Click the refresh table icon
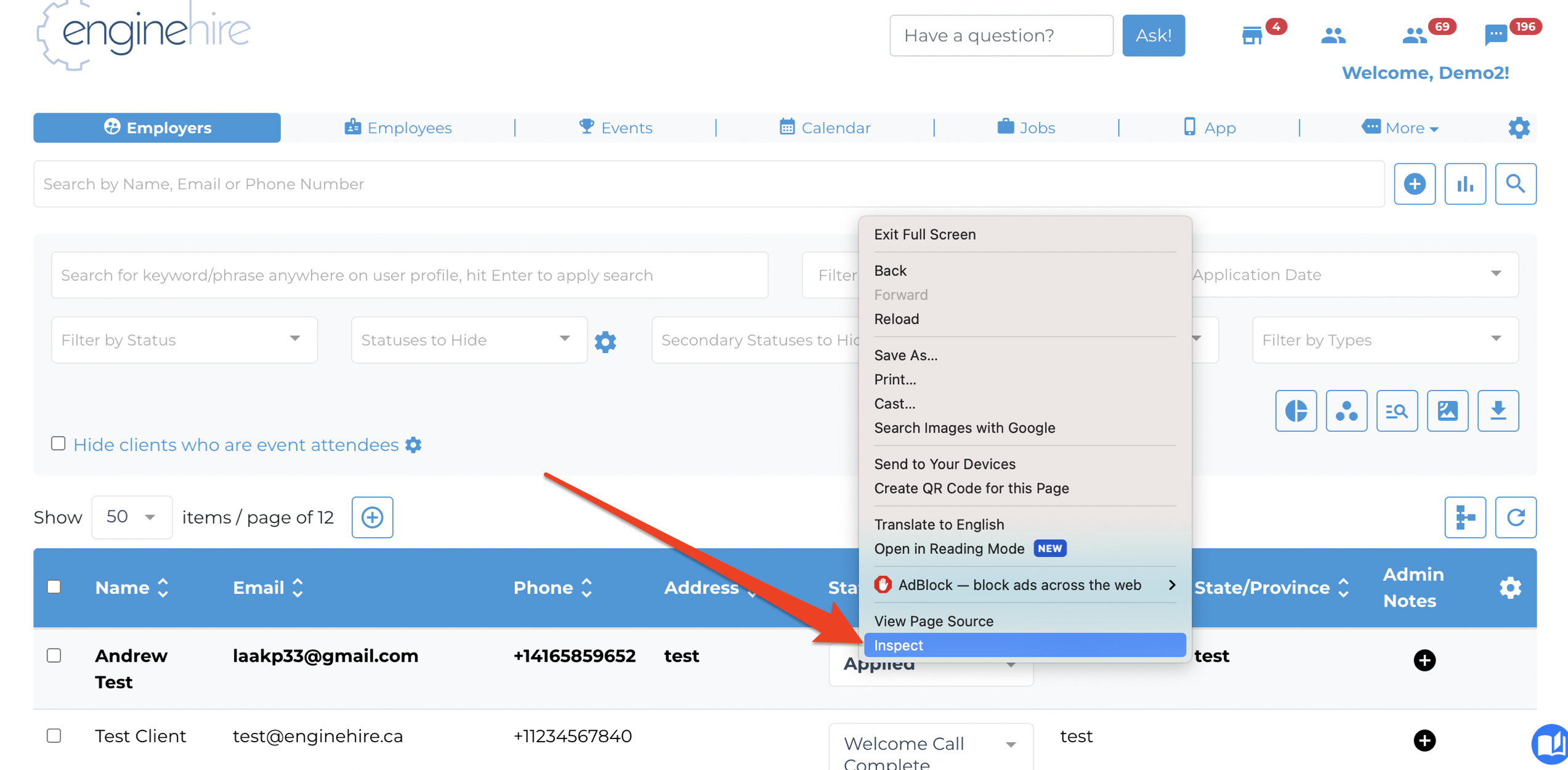Viewport: 1568px width, 770px height. (x=1515, y=517)
